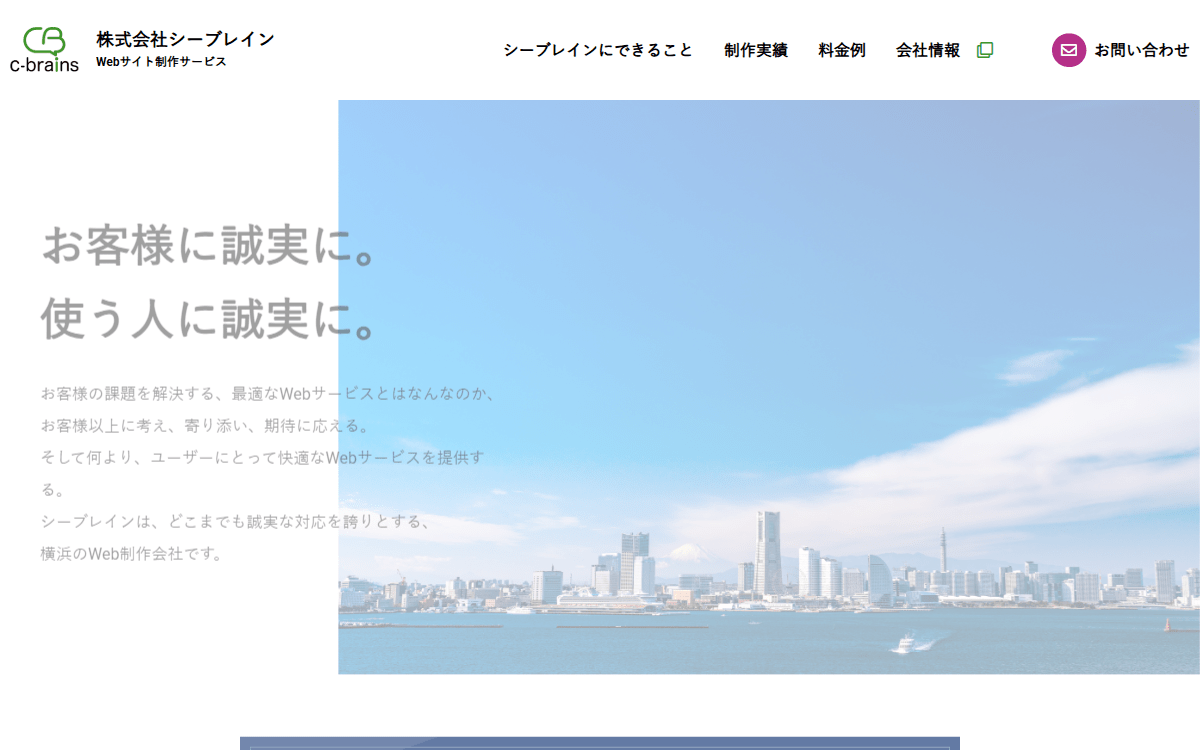Click the line starting お客様の課題を解決する

[268, 393]
